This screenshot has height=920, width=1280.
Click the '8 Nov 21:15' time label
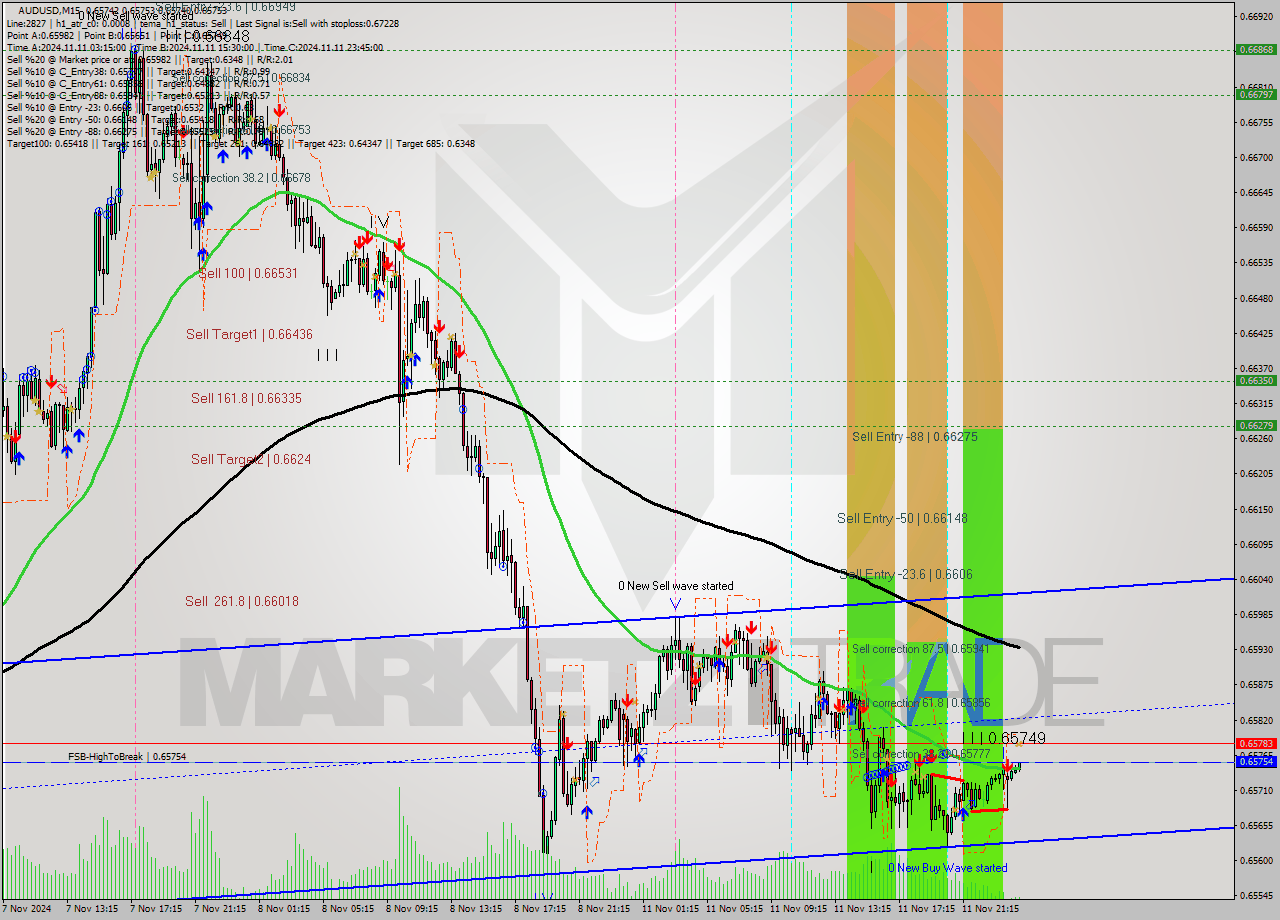coord(605,909)
